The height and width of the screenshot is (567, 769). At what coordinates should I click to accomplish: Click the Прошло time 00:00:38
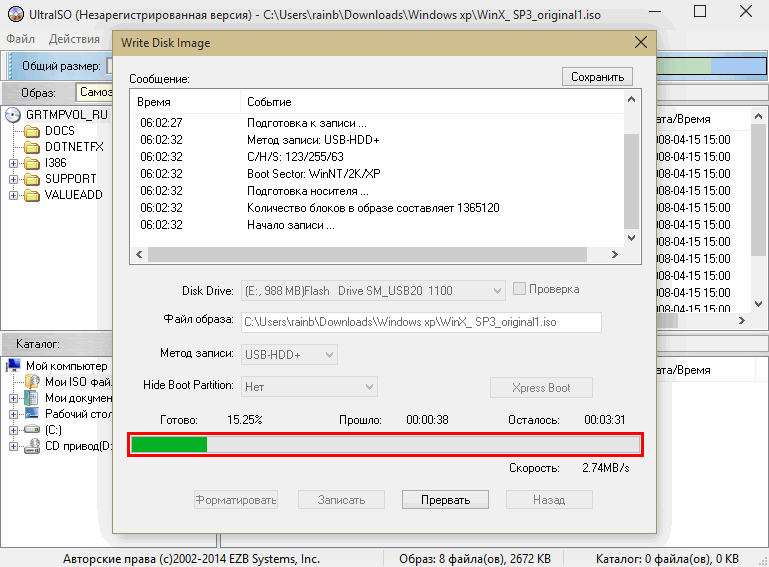tap(427, 420)
